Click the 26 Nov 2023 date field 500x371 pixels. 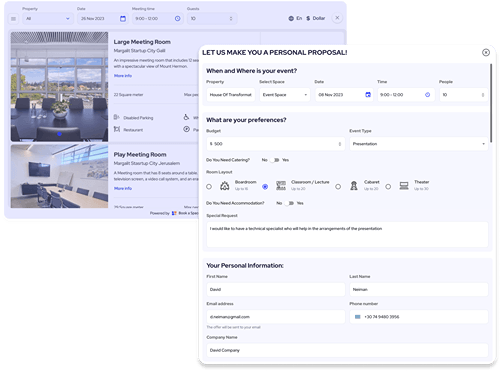[103, 19]
